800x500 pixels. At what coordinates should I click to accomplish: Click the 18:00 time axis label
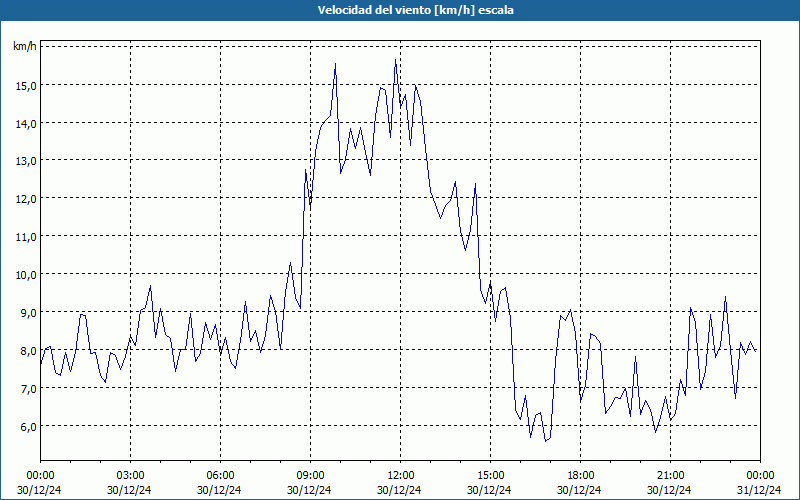(580, 476)
